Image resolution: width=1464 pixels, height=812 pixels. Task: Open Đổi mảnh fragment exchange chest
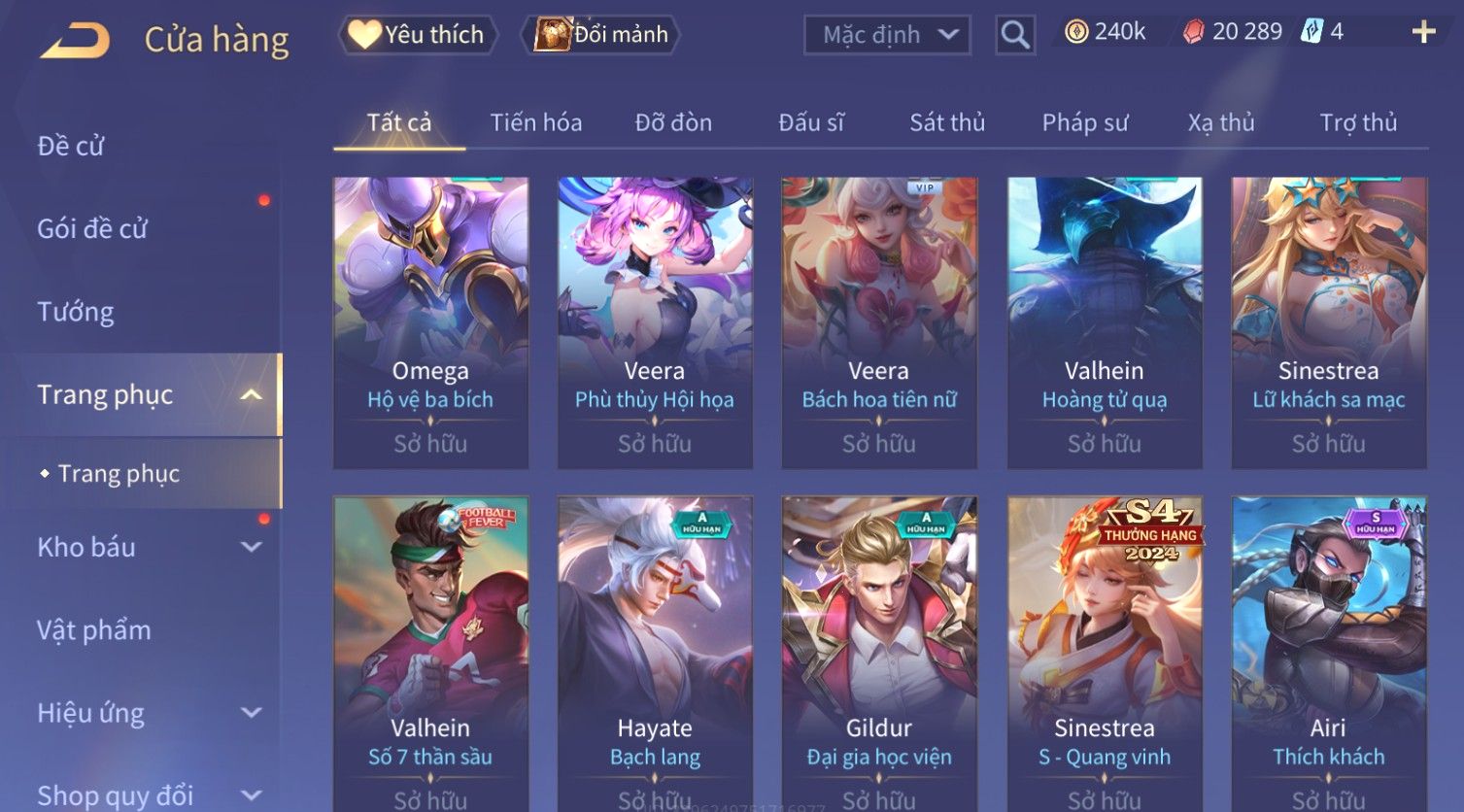point(599,35)
